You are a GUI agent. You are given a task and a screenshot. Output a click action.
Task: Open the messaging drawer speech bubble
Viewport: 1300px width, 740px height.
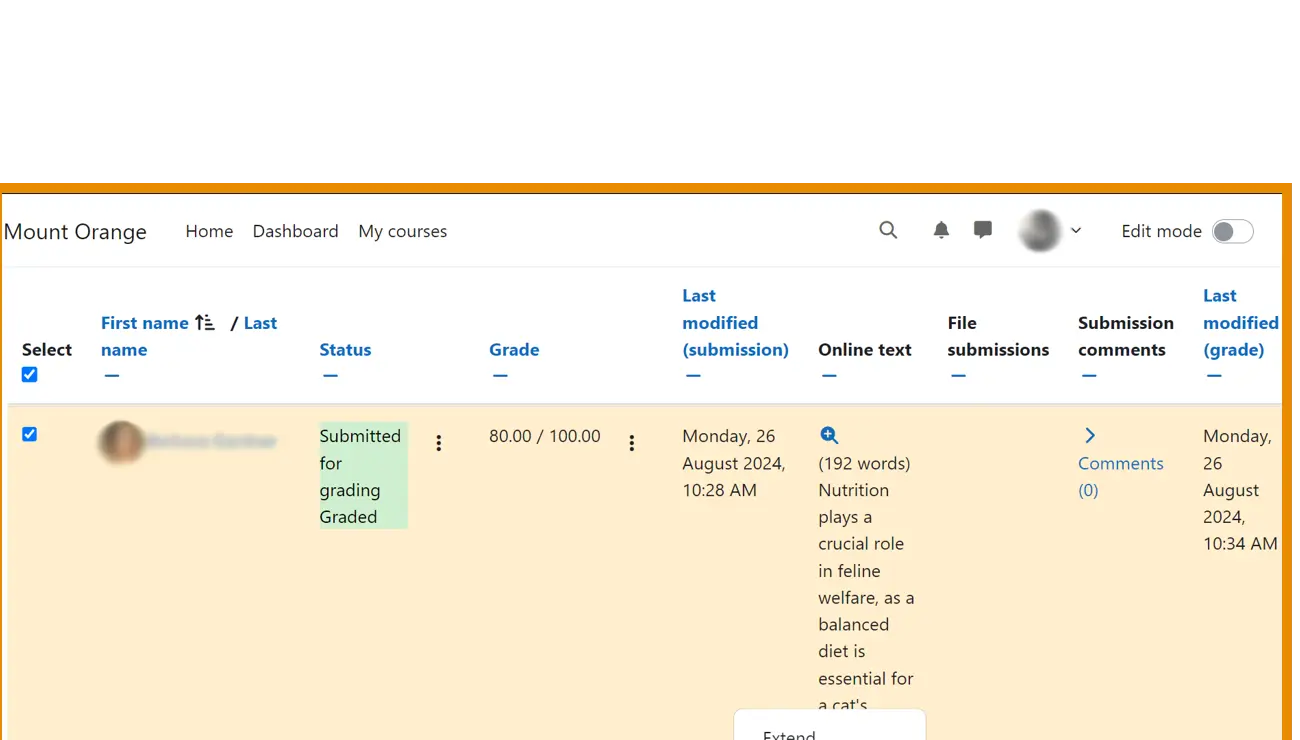click(x=983, y=231)
